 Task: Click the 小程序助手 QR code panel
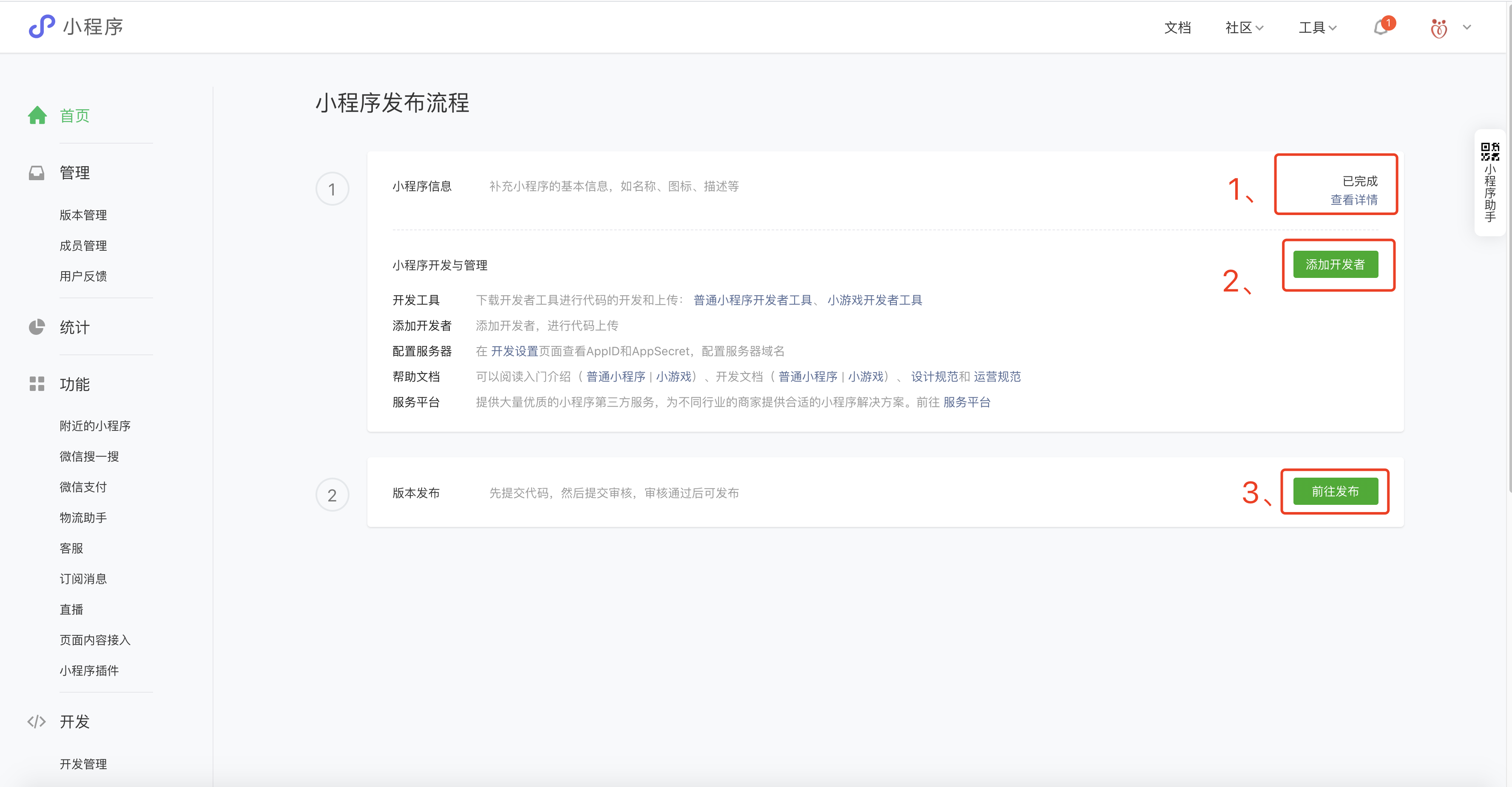[x=1490, y=184]
